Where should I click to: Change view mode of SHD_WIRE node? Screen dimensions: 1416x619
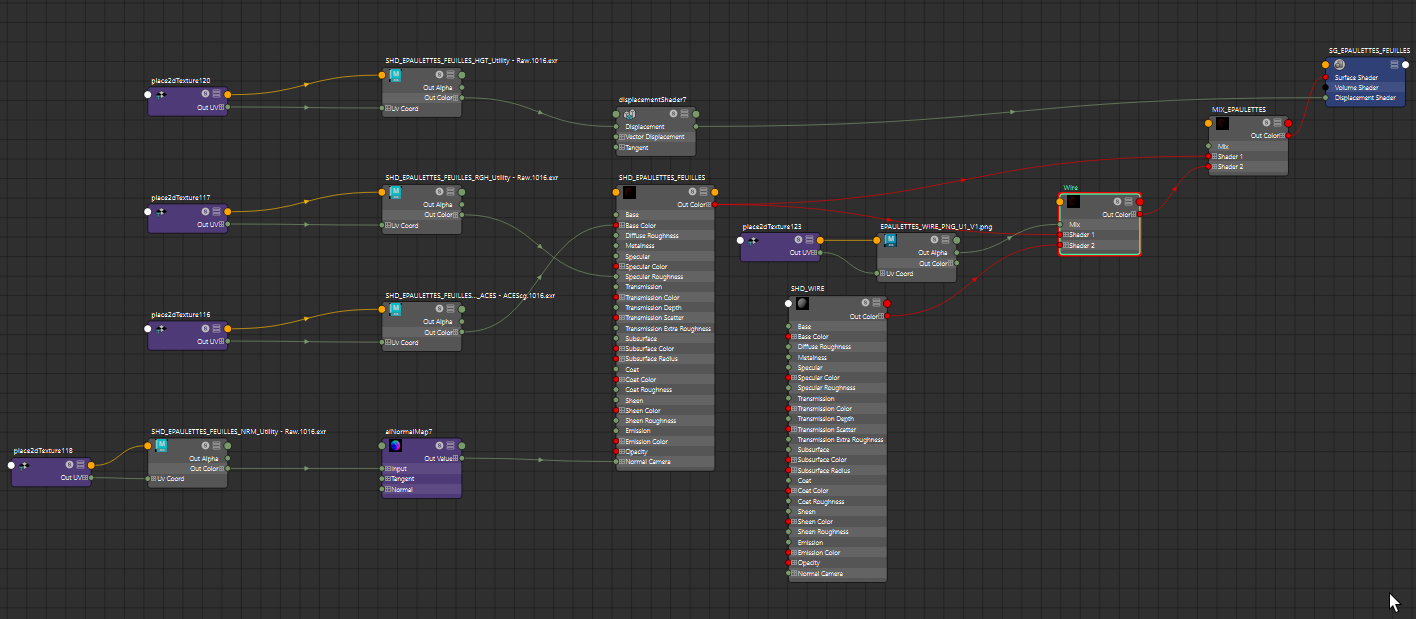[x=874, y=303]
